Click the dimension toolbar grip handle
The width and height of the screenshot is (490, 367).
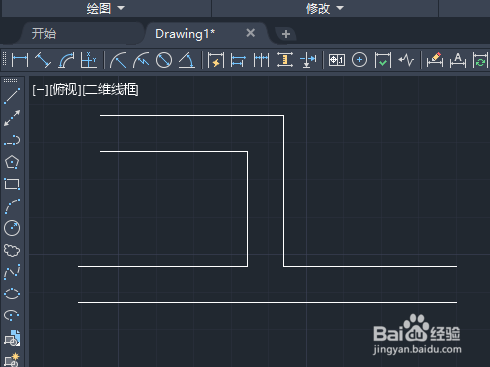[x=5, y=60]
